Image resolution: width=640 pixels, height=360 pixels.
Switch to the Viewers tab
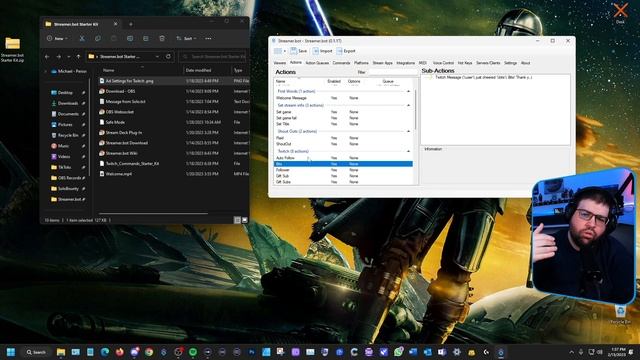pyautogui.click(x=280, y=63)
